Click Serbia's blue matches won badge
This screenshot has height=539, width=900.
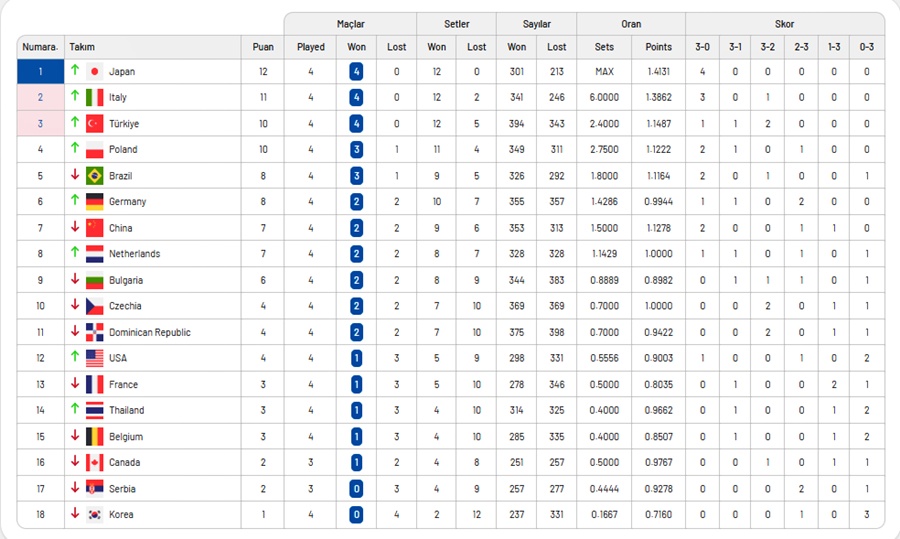coord(356,488)
